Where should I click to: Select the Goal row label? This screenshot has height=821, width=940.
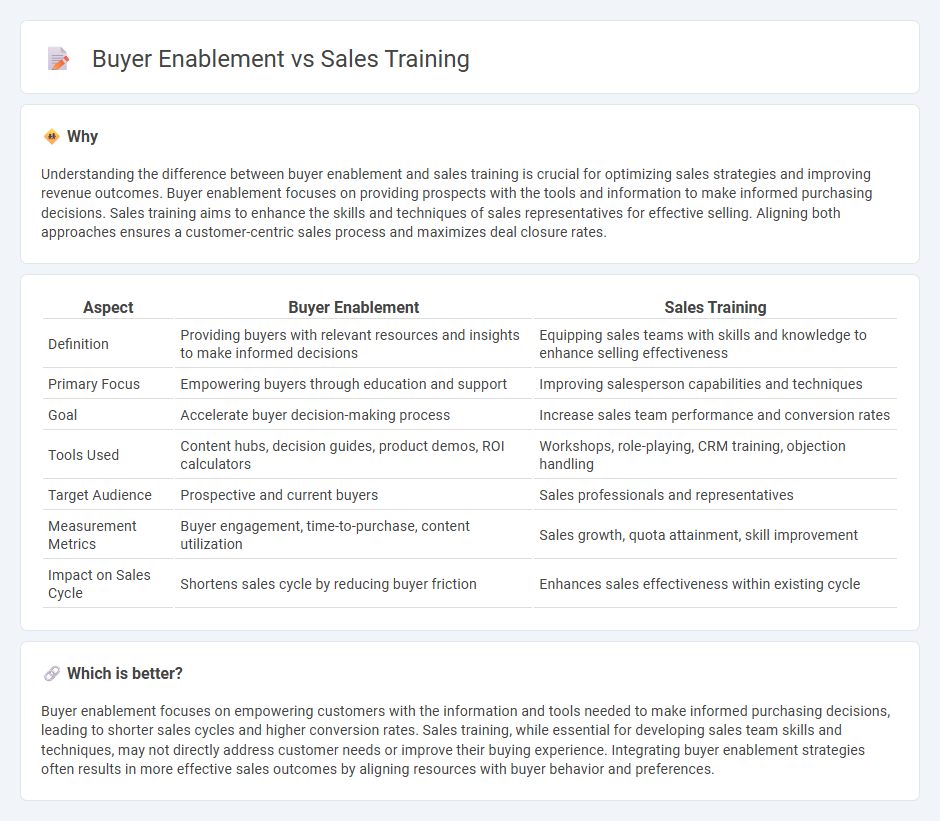click(62, 415)
